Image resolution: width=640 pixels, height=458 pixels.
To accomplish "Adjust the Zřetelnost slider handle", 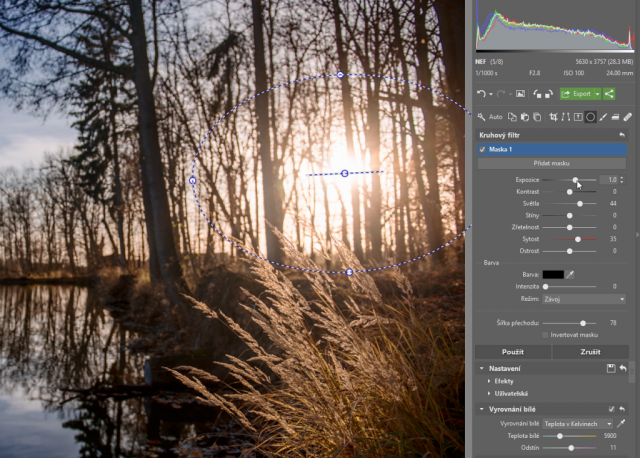I will coord(570,227).
